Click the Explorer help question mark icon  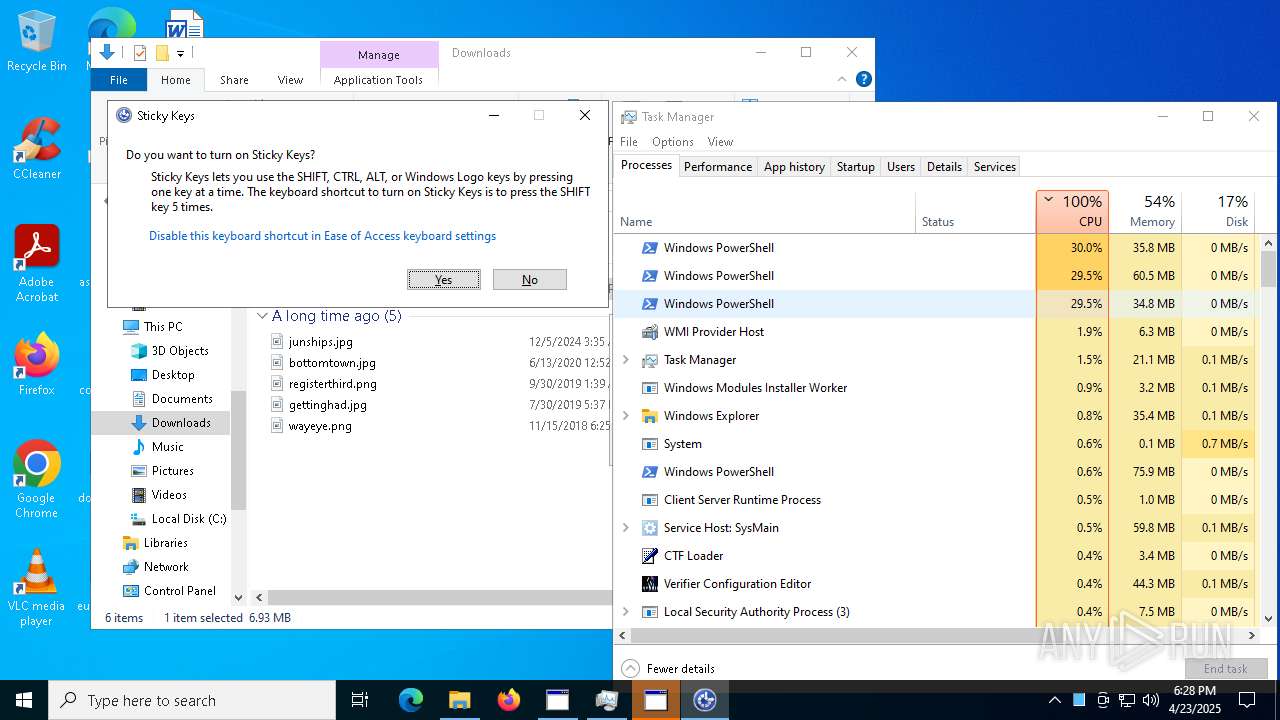tap(864, 79)
